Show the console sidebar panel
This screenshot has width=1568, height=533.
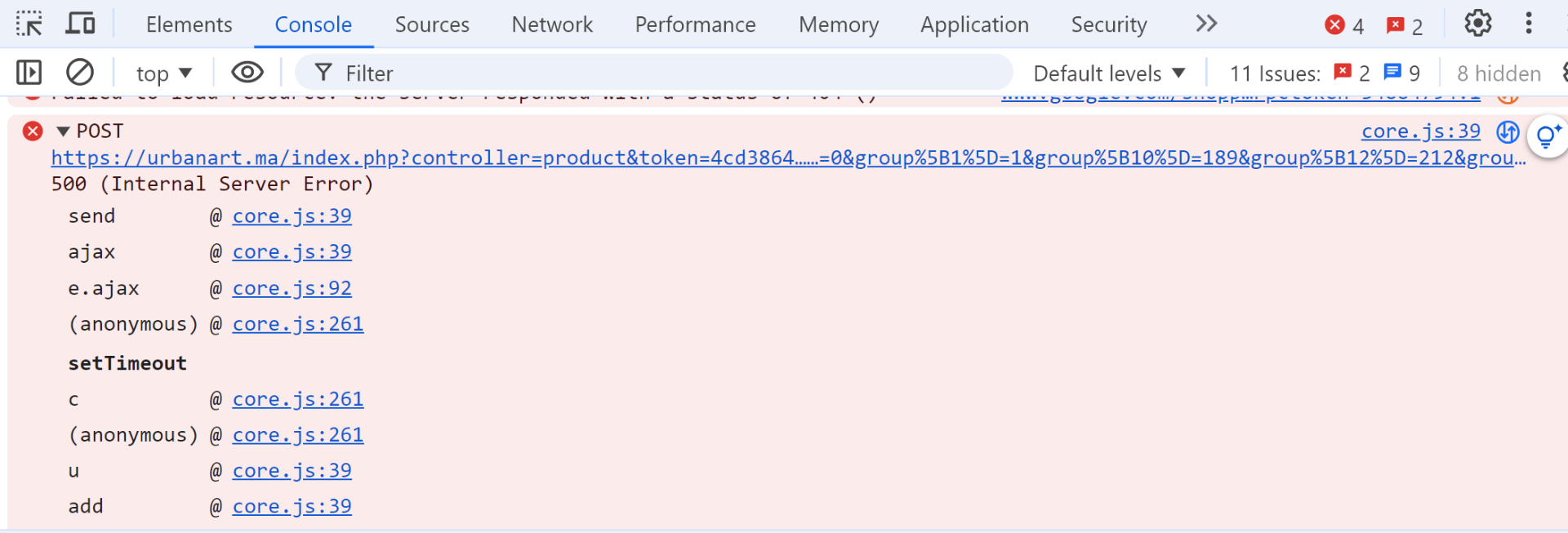point(29,73)
